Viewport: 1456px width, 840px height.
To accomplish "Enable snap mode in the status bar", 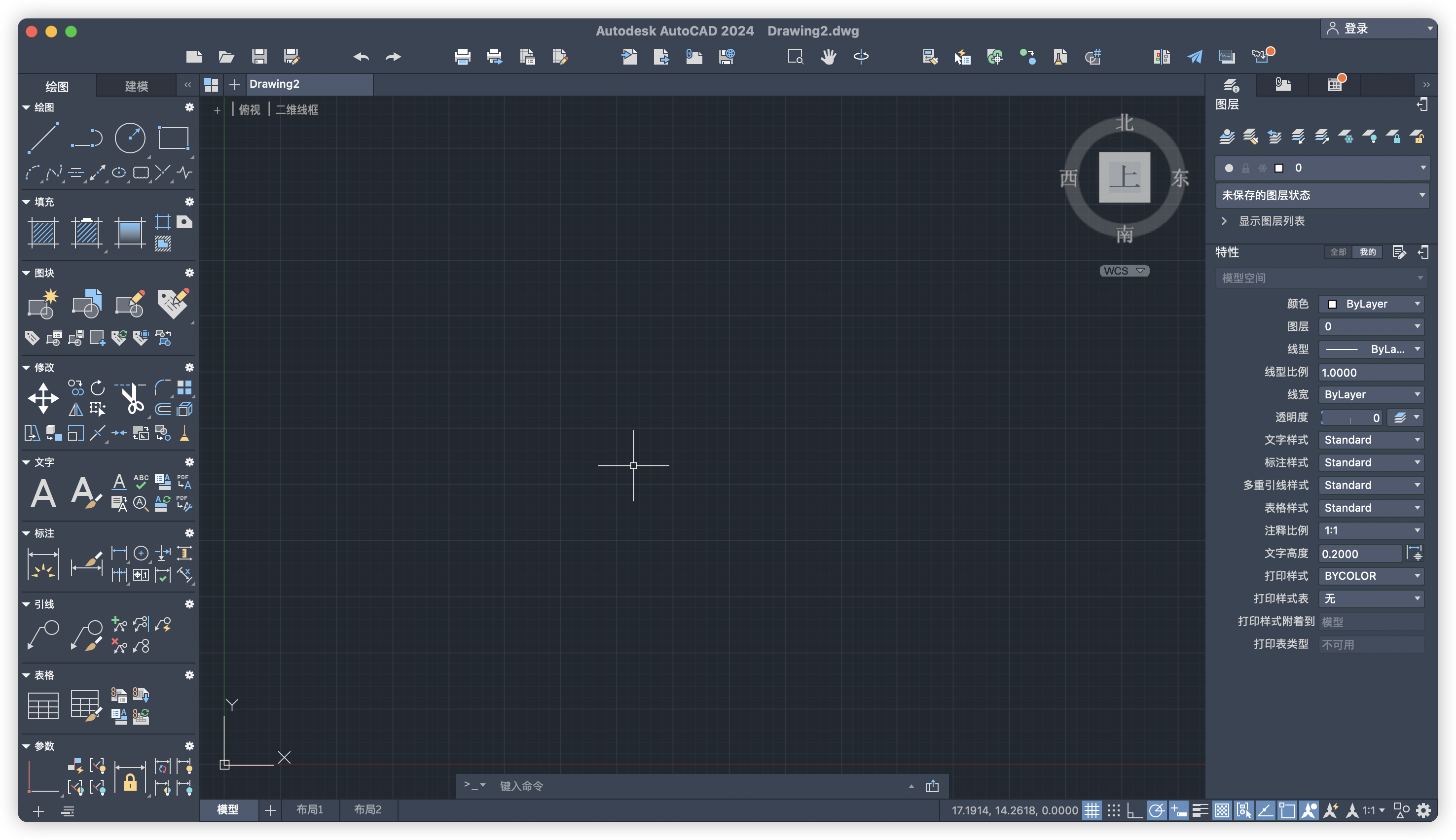I will 1113,810.
